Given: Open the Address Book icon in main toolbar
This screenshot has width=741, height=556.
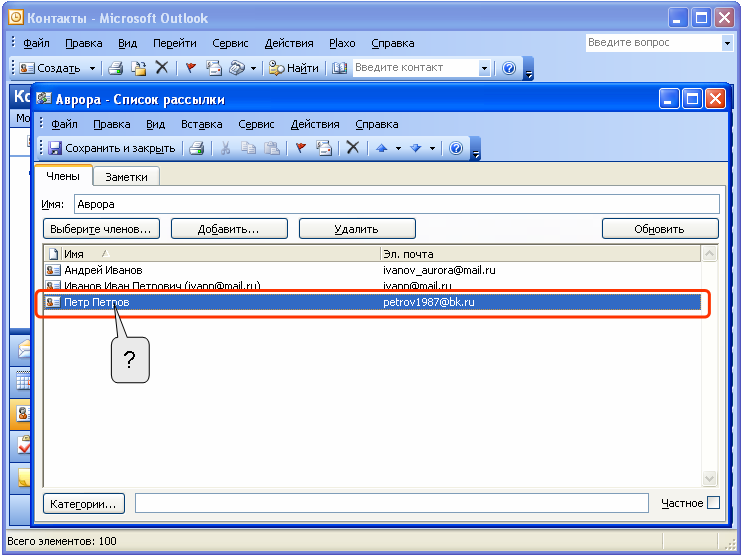Looking at the screenshot, I should pyautogui.click(x=339, y=68).
